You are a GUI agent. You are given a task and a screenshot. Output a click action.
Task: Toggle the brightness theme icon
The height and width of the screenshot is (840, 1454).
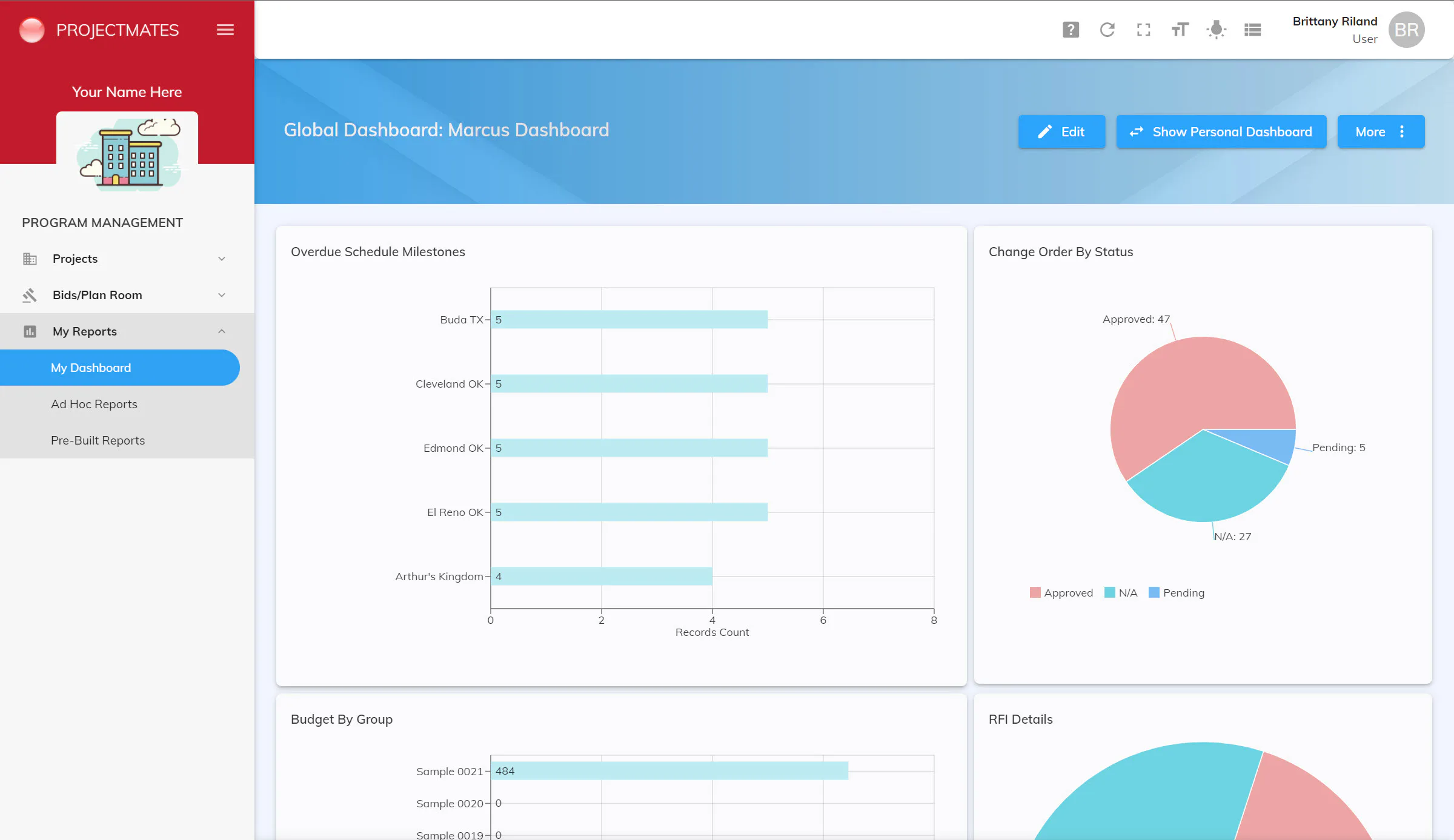pyautogui.click(x=1216, y=30)
